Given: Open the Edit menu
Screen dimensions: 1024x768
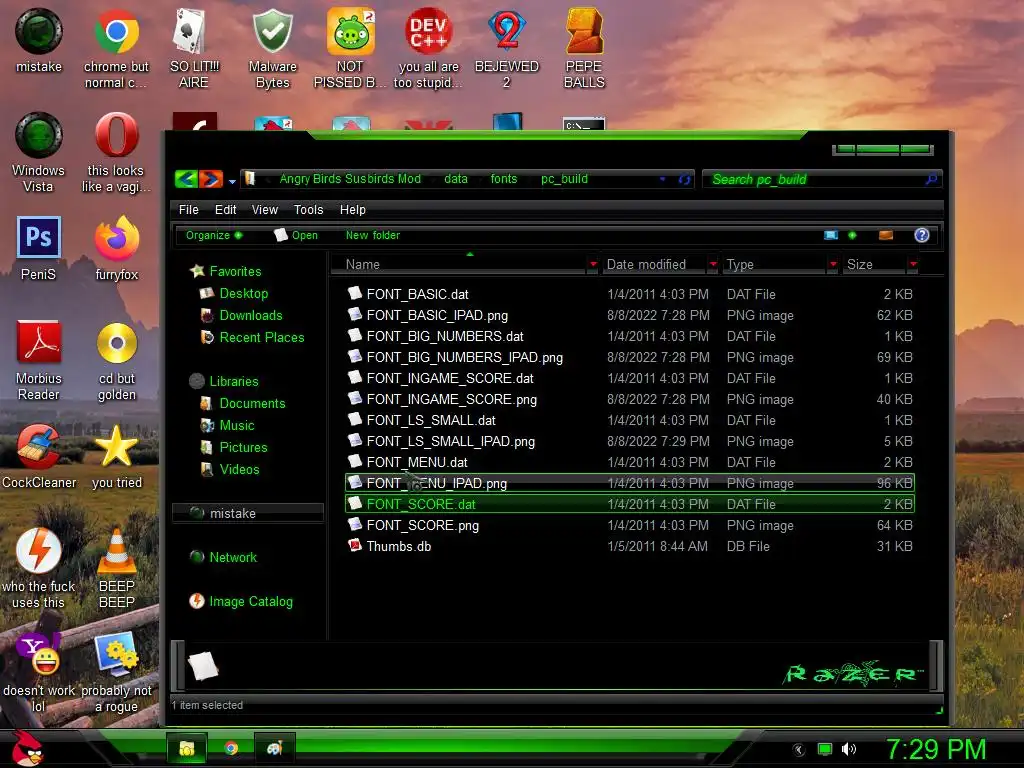Looking at the screenshot, I should 225,210.
